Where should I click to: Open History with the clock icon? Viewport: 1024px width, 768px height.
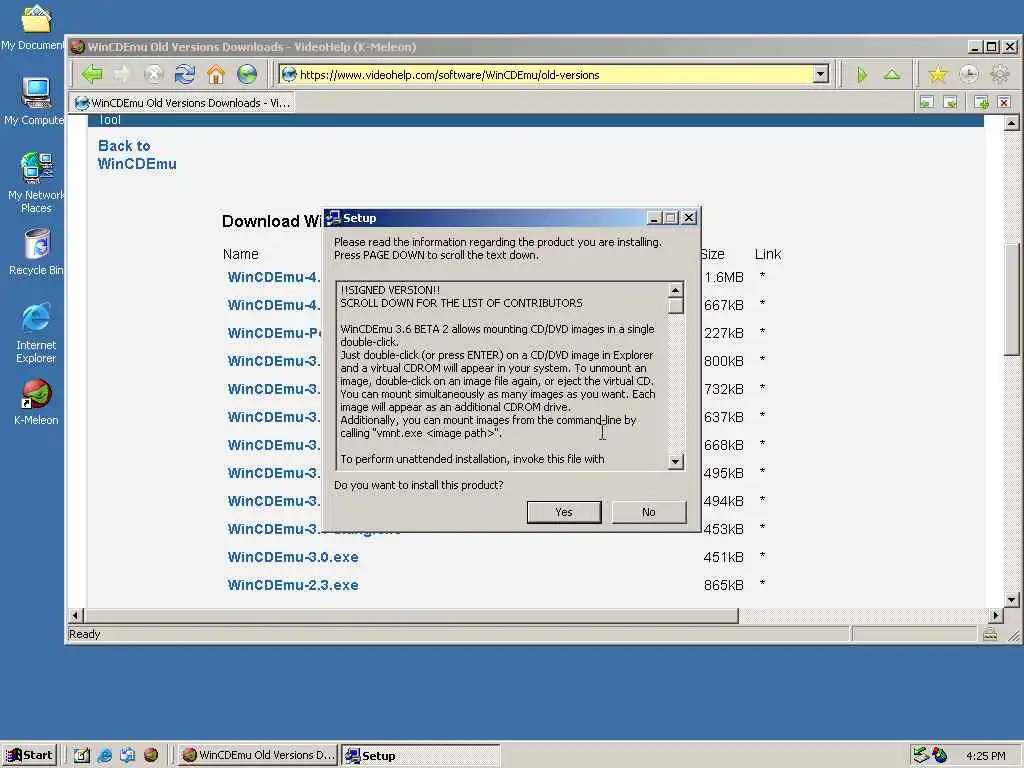(969, 74)
